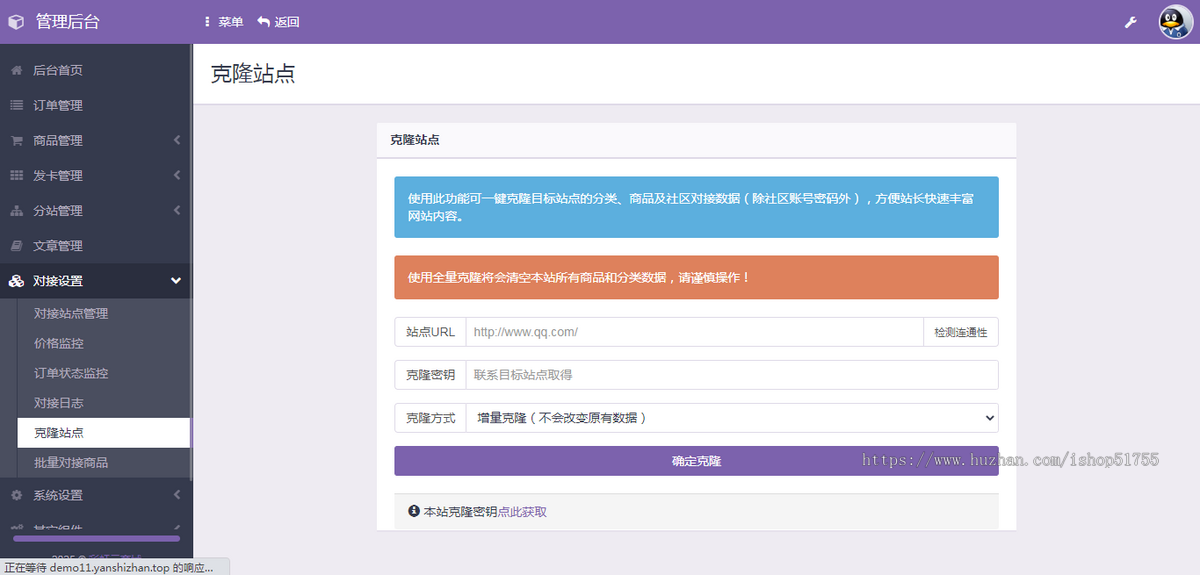
Task: Select 克隆站点 submenu item
Action: tap(104, 433)
